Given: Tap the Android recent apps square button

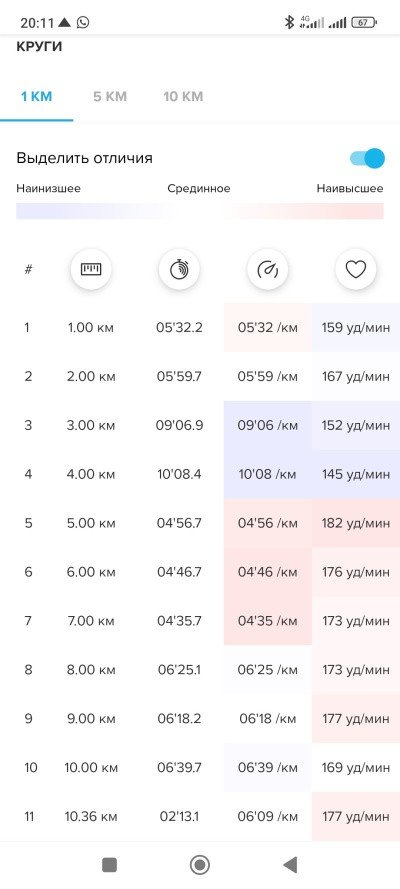Looking at the screenshot, I should [x=109, y=865].
